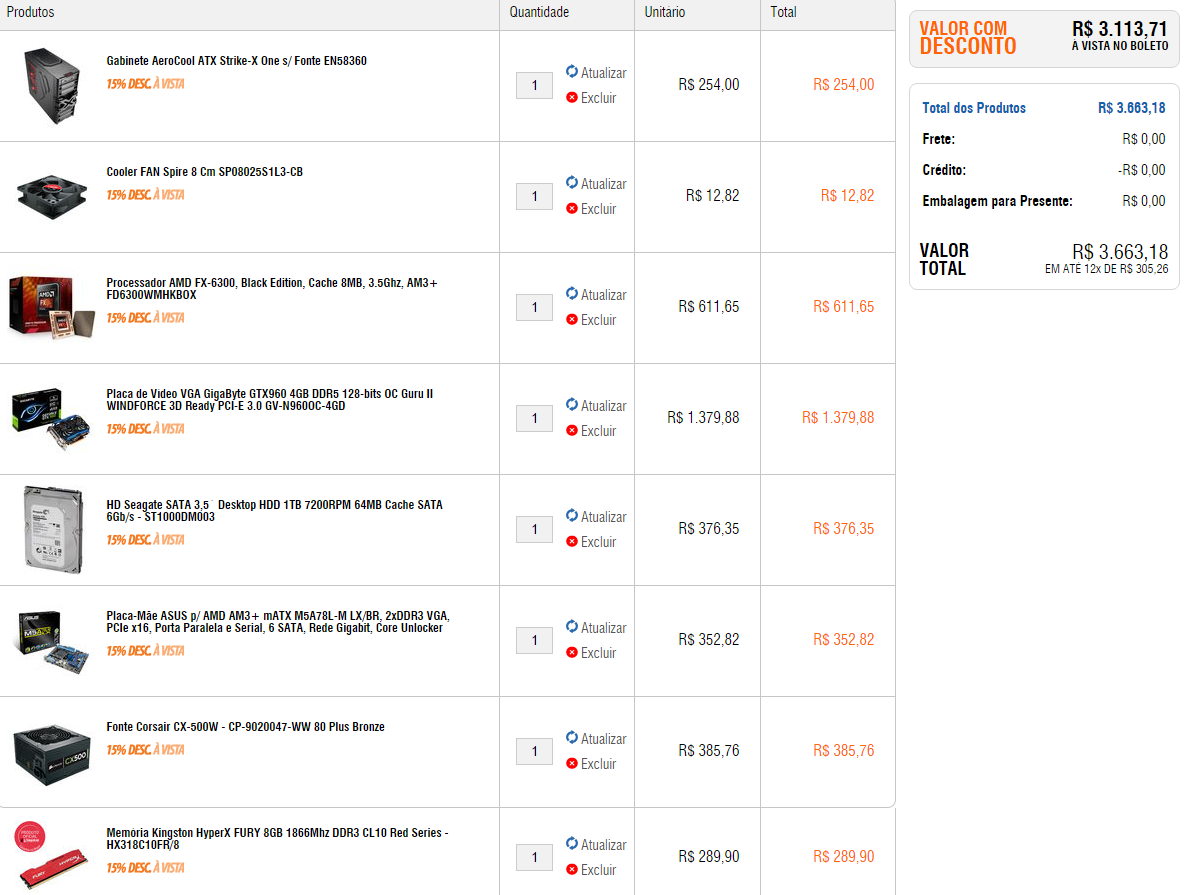Click EM ATE 12x DE R$ 305,26 text
Image resolution: width=1187 pixels, height=895 pixels.
tap(1106, 269)
